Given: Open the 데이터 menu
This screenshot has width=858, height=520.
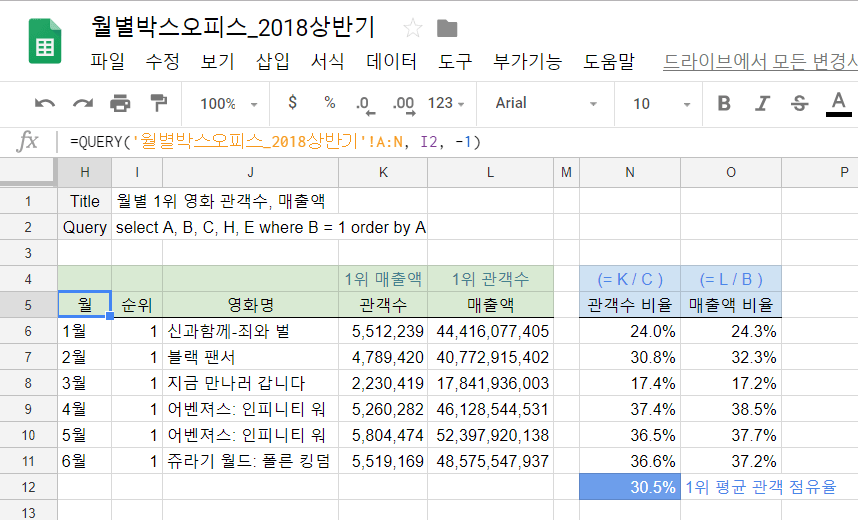Looking at the screenshot, I should click(x=392, y=61).
